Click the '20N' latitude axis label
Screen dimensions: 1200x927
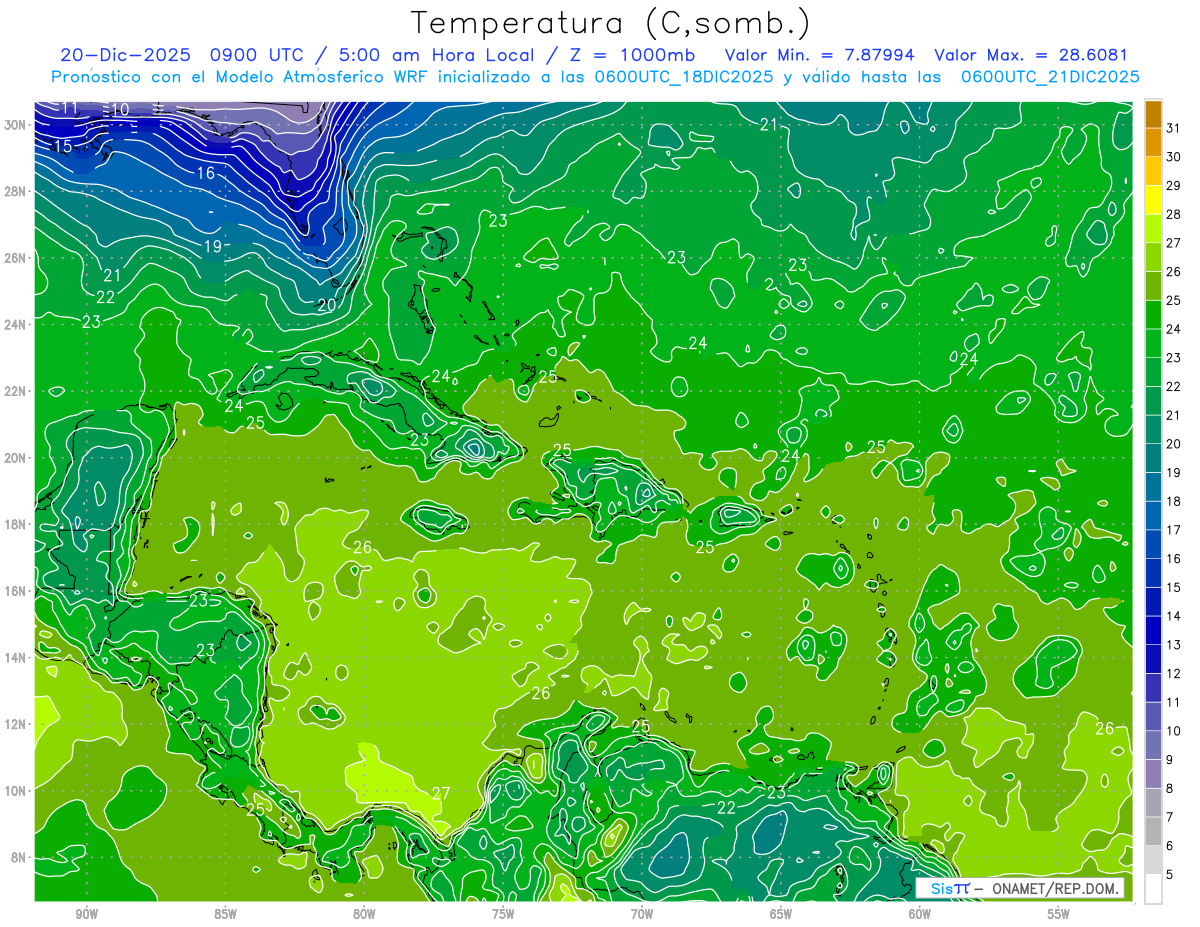14,458
